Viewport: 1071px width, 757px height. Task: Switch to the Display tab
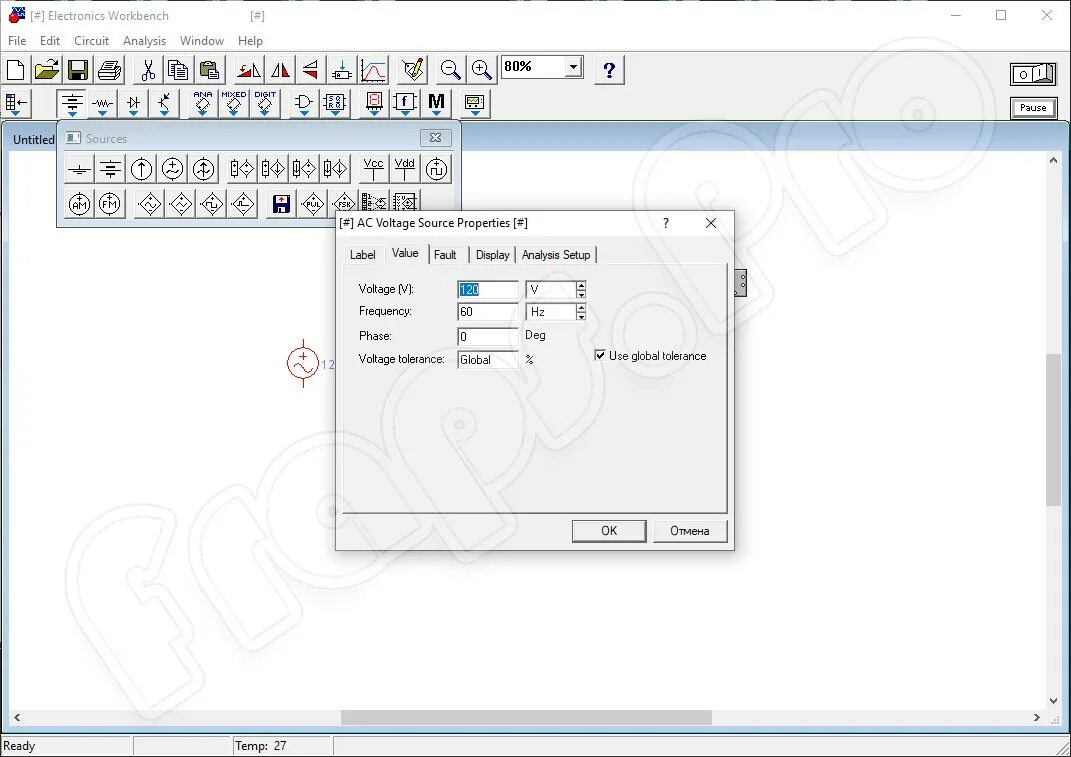click(x=492, y=255)
